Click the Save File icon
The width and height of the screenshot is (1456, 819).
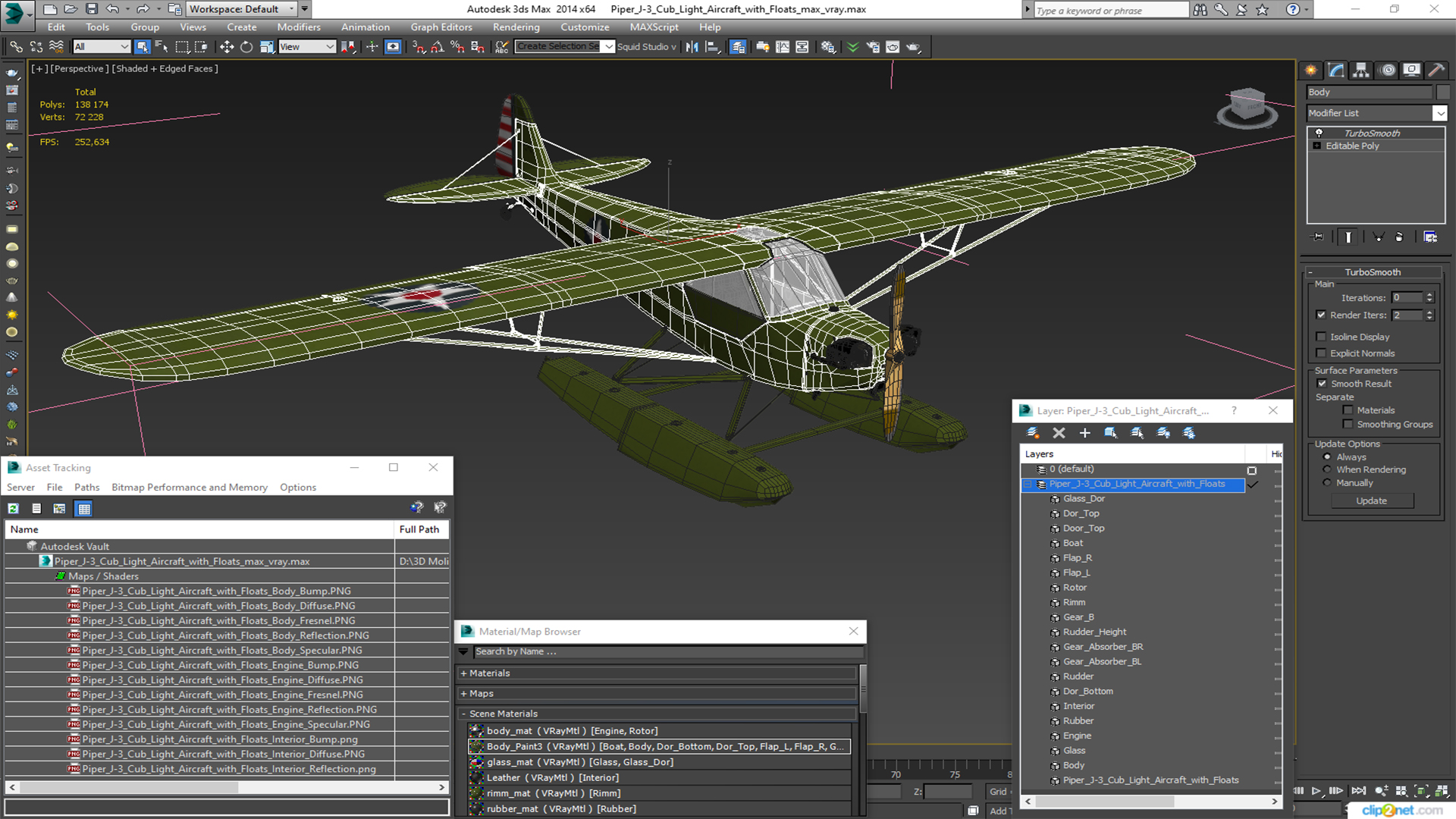coord(91,9)
